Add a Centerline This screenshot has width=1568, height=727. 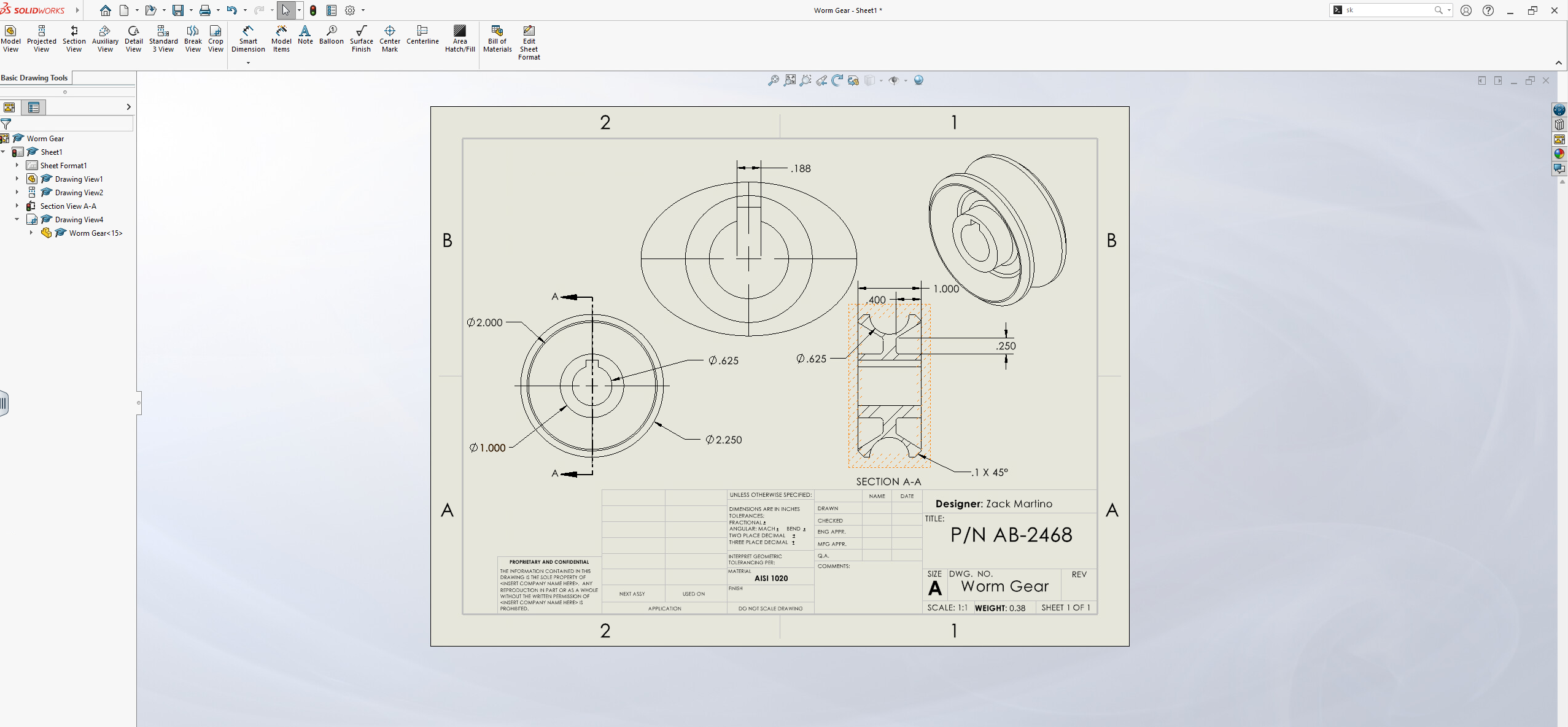(x=422, y=35)
